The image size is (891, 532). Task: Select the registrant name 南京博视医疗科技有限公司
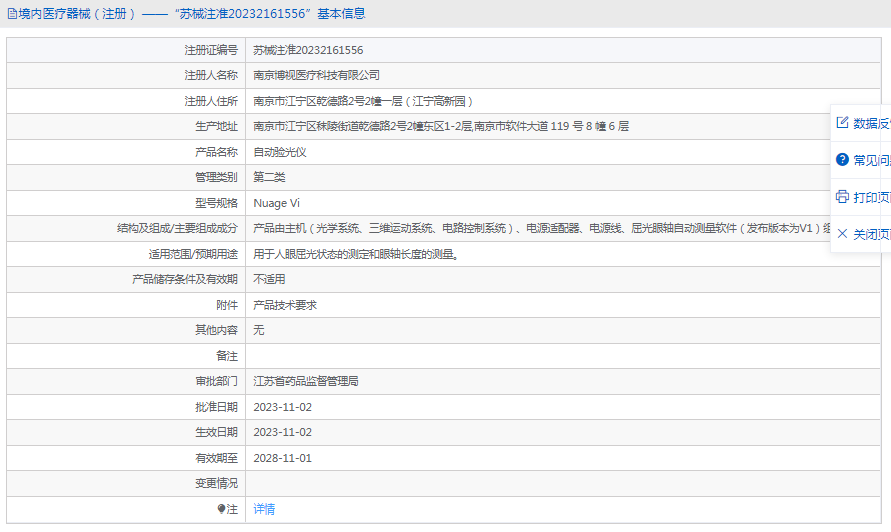[x=317, y=75]
